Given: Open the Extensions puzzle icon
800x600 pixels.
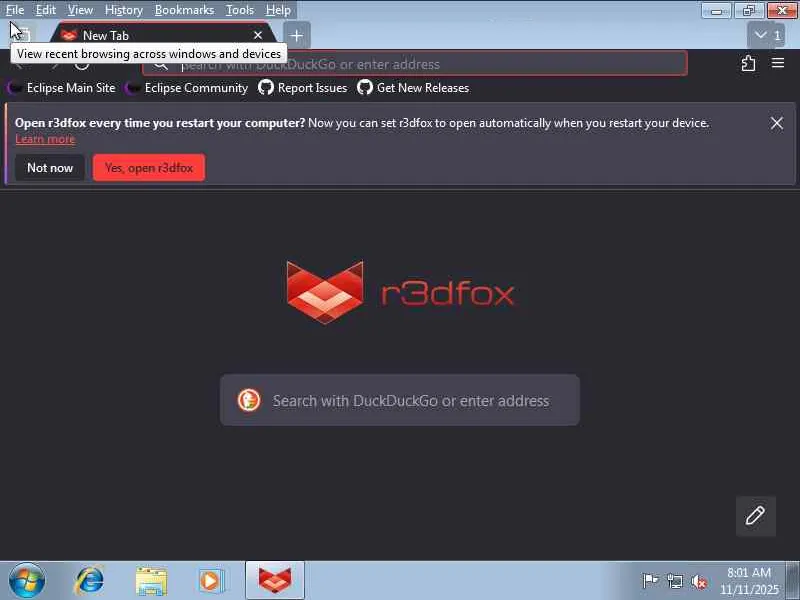Looking at the screenshot, I should click(748, 63).
